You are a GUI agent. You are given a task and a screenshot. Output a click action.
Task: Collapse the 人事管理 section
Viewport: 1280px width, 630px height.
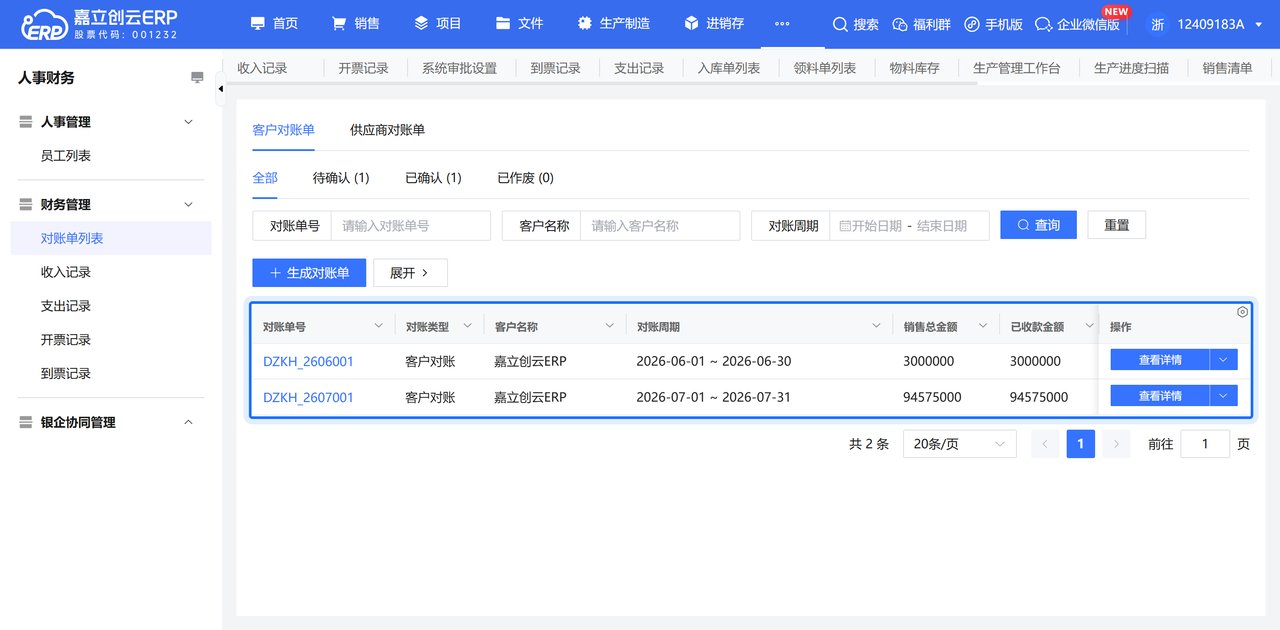tap(188, 122)
